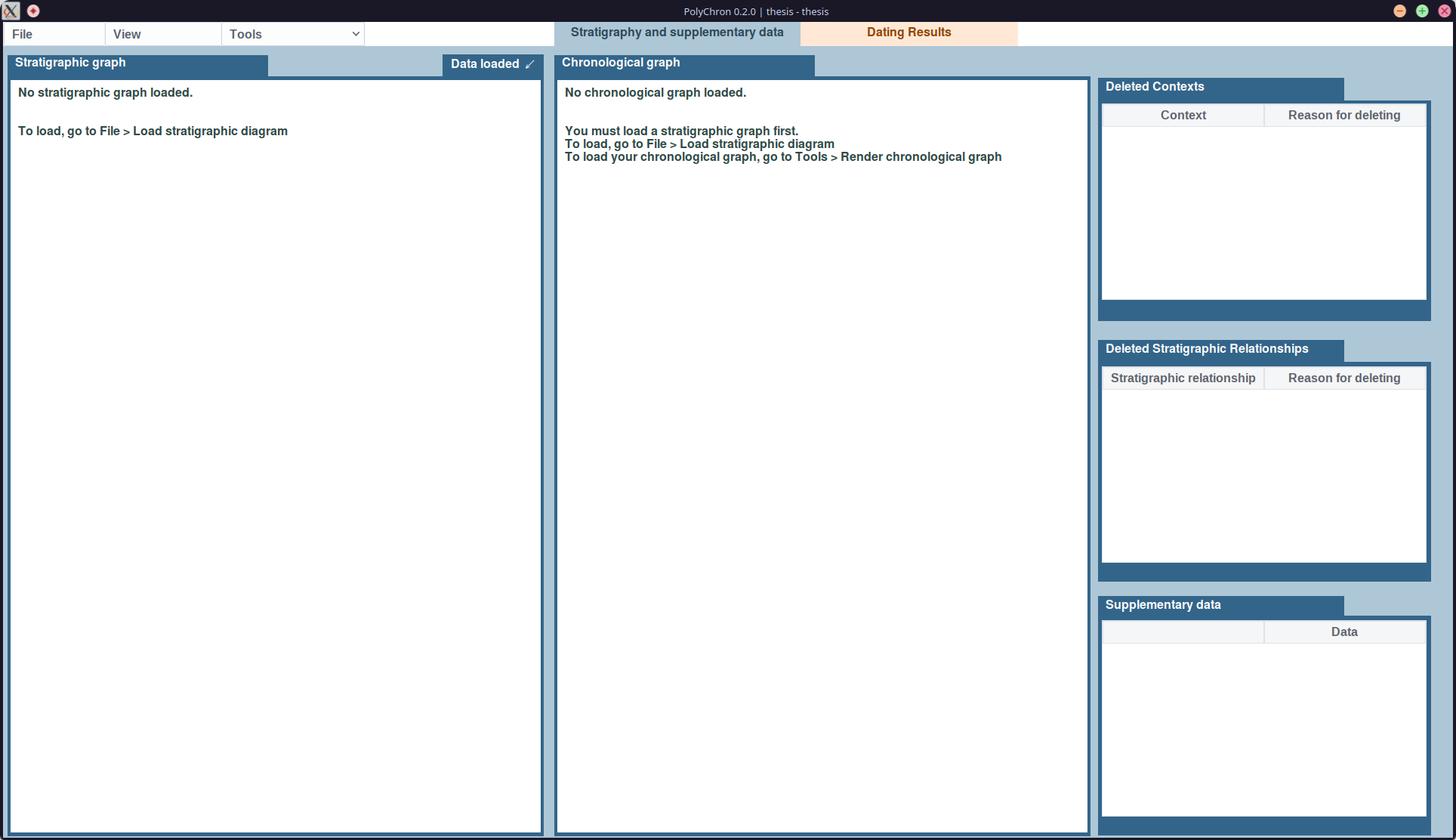Click the pencil icon beside Data loaded
1456x840 pixels.
(x=530, y=64)
